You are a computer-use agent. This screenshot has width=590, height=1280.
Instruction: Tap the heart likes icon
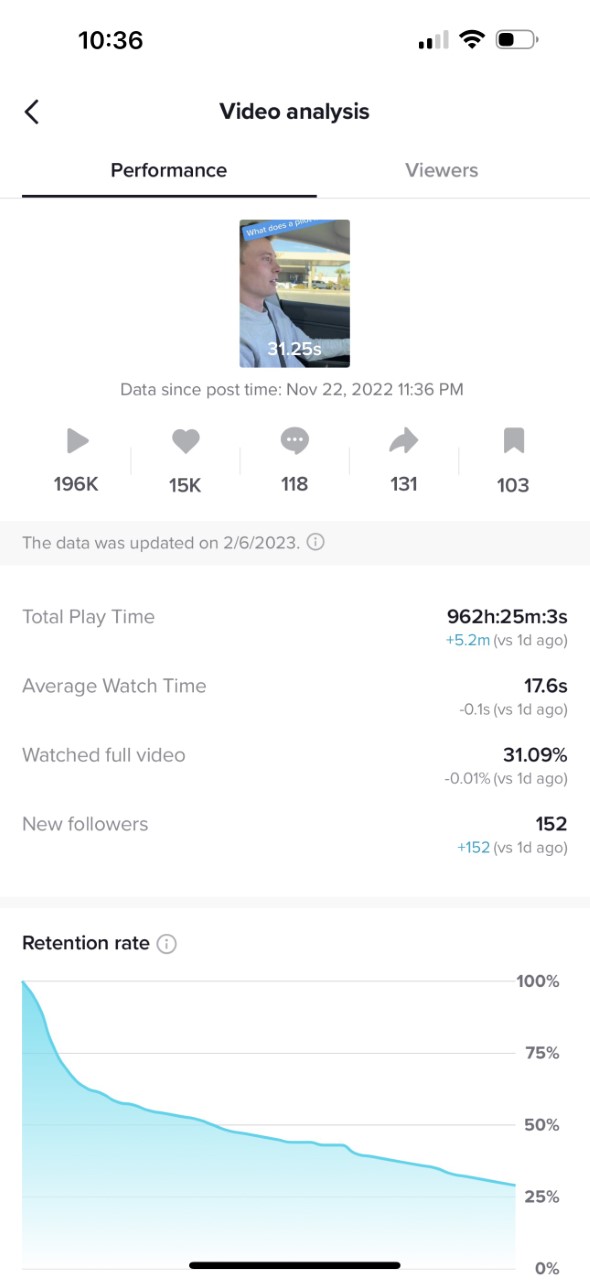pyautogui.click(x=186, y=441)
